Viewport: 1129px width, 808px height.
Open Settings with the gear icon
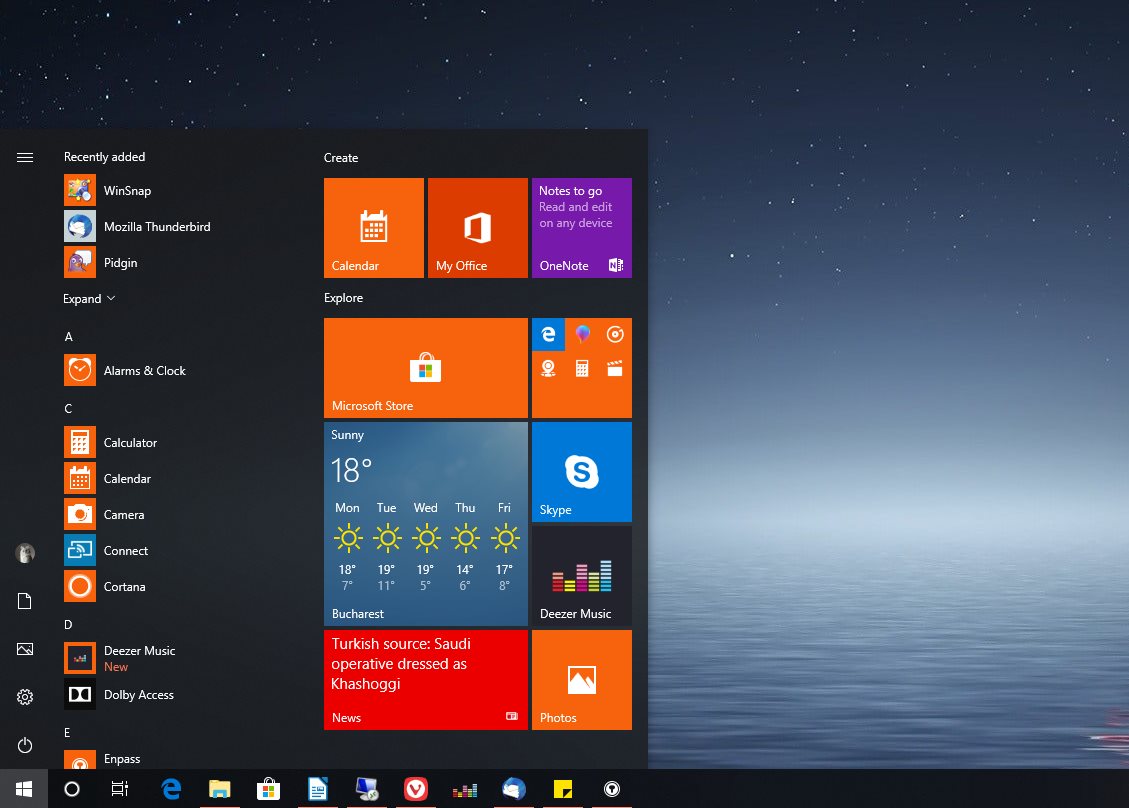point(24,697)
